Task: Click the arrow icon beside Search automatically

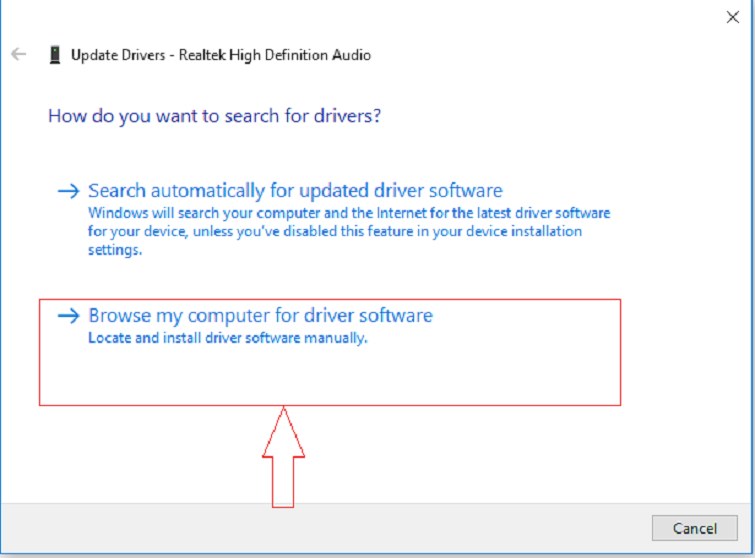Action: 67,191
